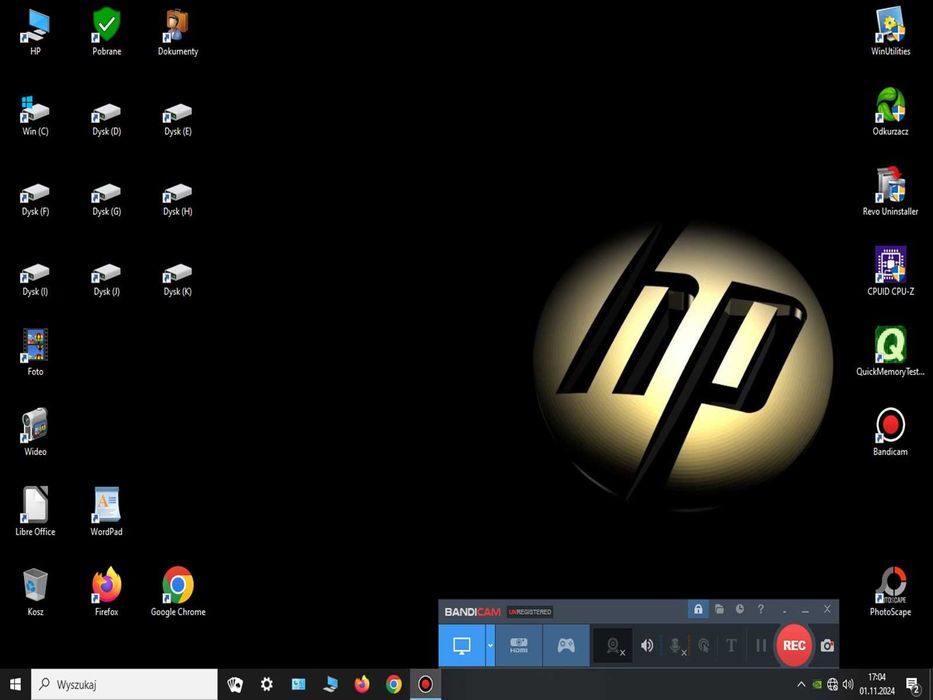Select the Dysk (J) drive icon
The image size is (933, 700).
point(107,280)
